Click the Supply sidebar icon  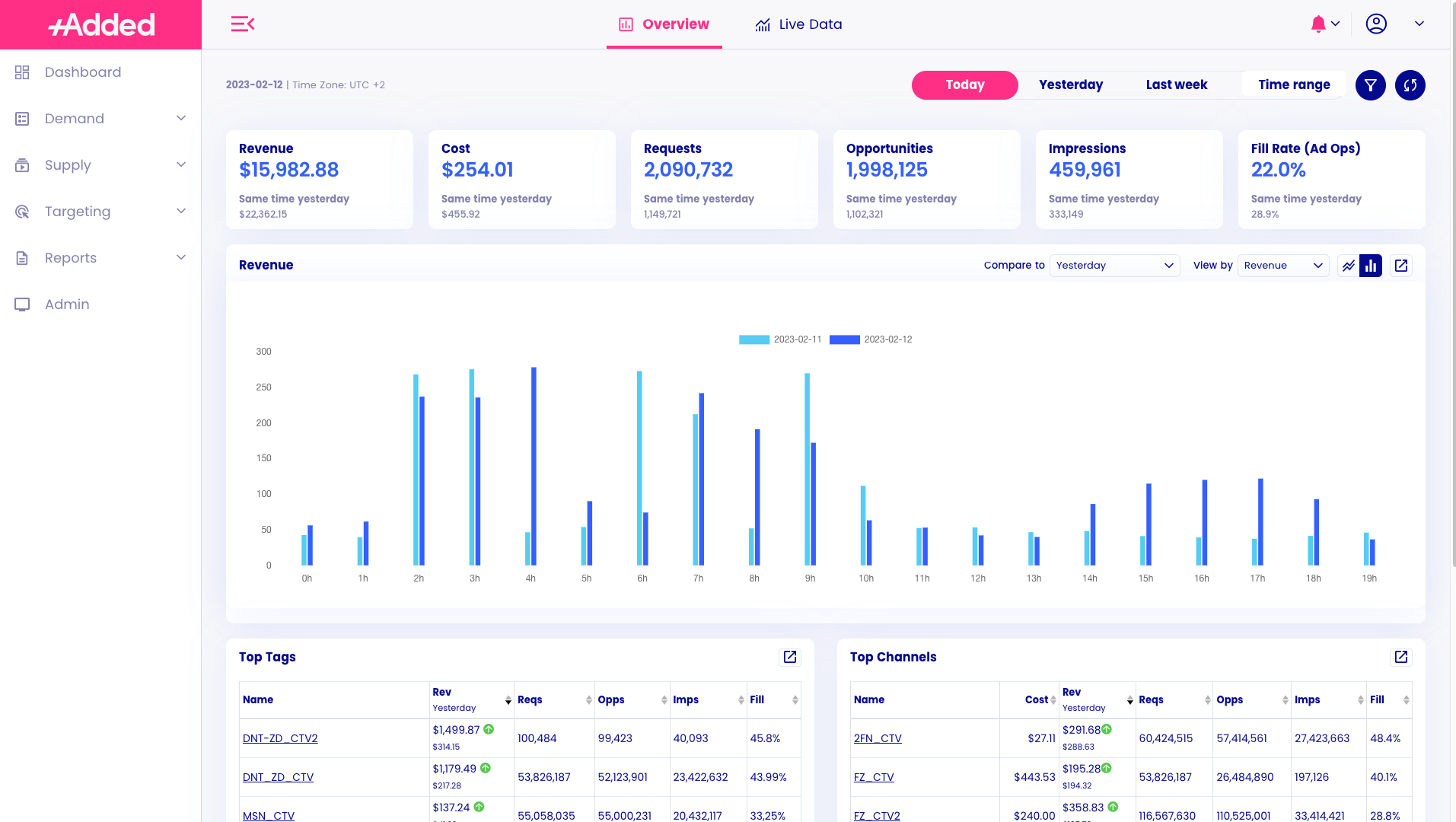[22, 165]
